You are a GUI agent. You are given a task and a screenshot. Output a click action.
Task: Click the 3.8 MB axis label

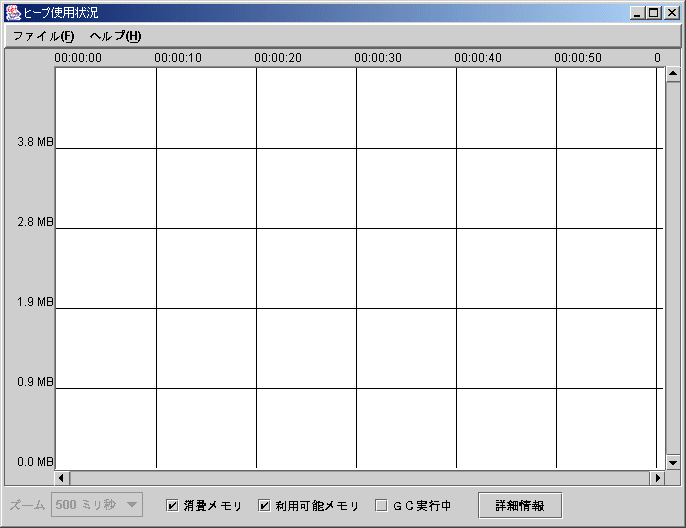(x=35, y=142)
